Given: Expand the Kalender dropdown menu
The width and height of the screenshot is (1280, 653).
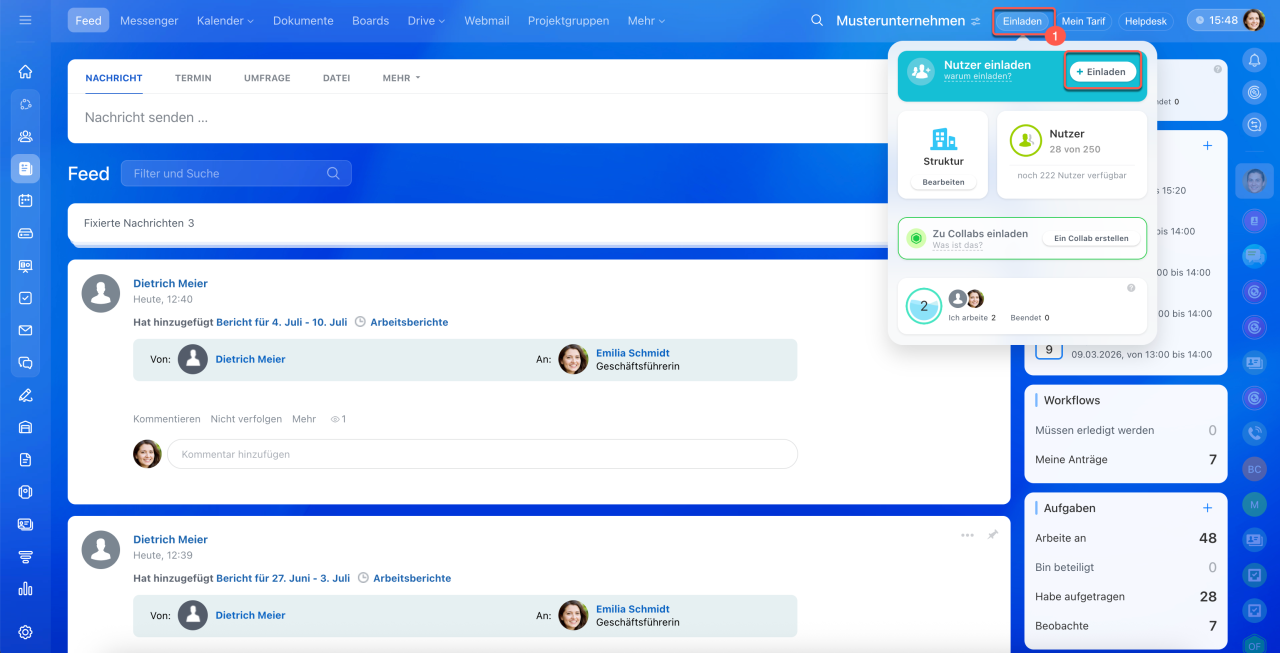Looking at the screenshot, I should 225,21.
